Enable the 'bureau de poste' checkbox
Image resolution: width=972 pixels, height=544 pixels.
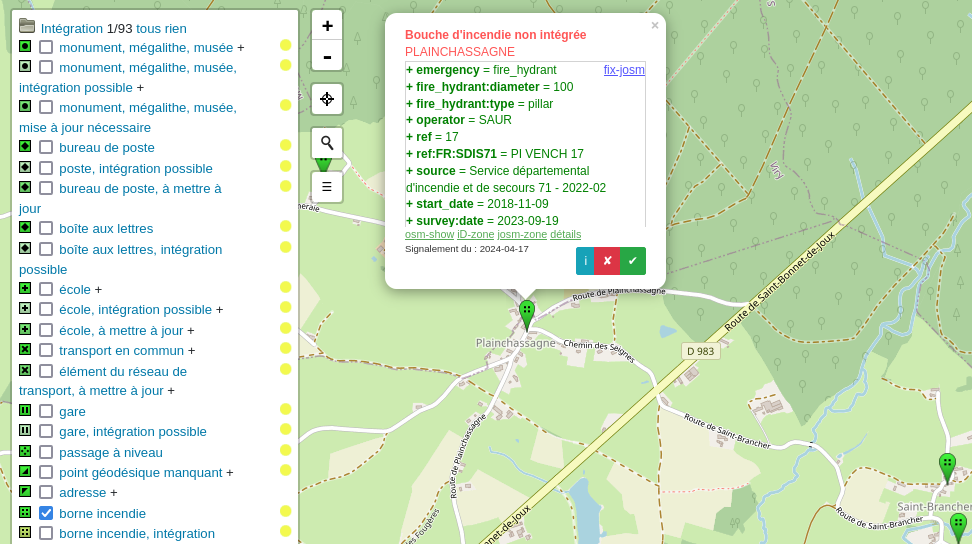(46, 147)
